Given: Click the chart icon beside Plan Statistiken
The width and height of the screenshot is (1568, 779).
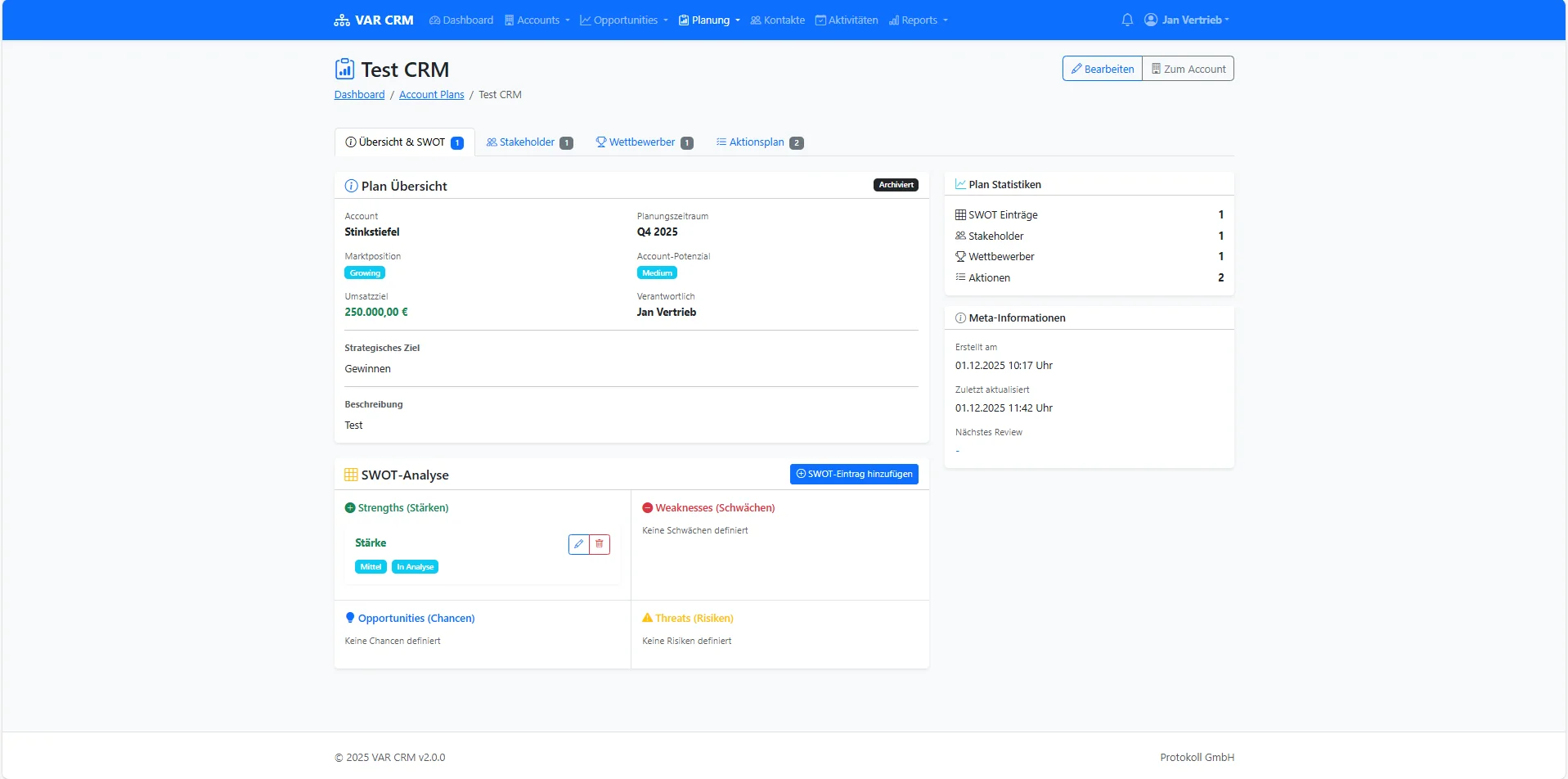Looking at the screenshot, I should tap(959, 184).
